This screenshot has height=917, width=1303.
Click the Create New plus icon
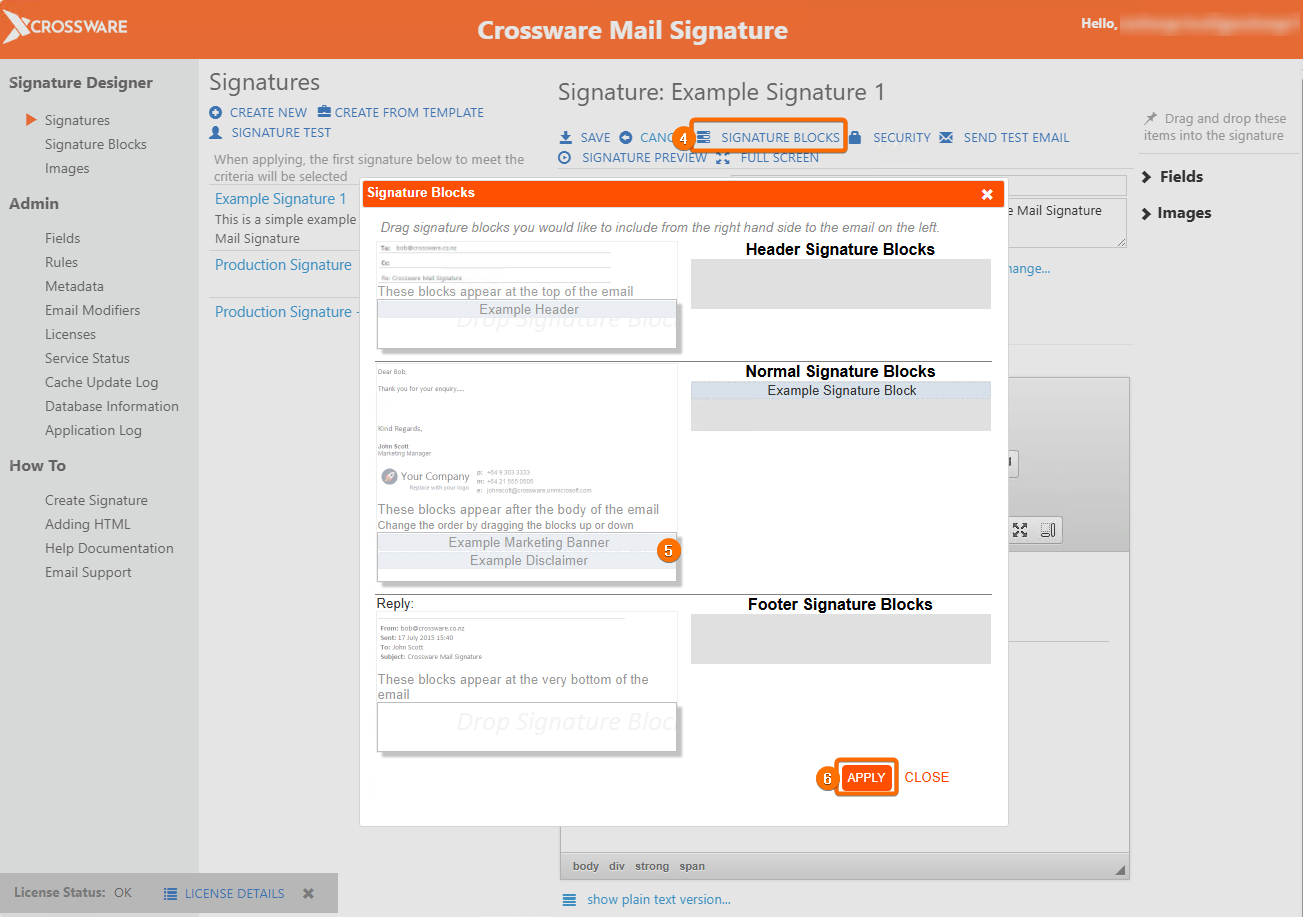point(216,113)
